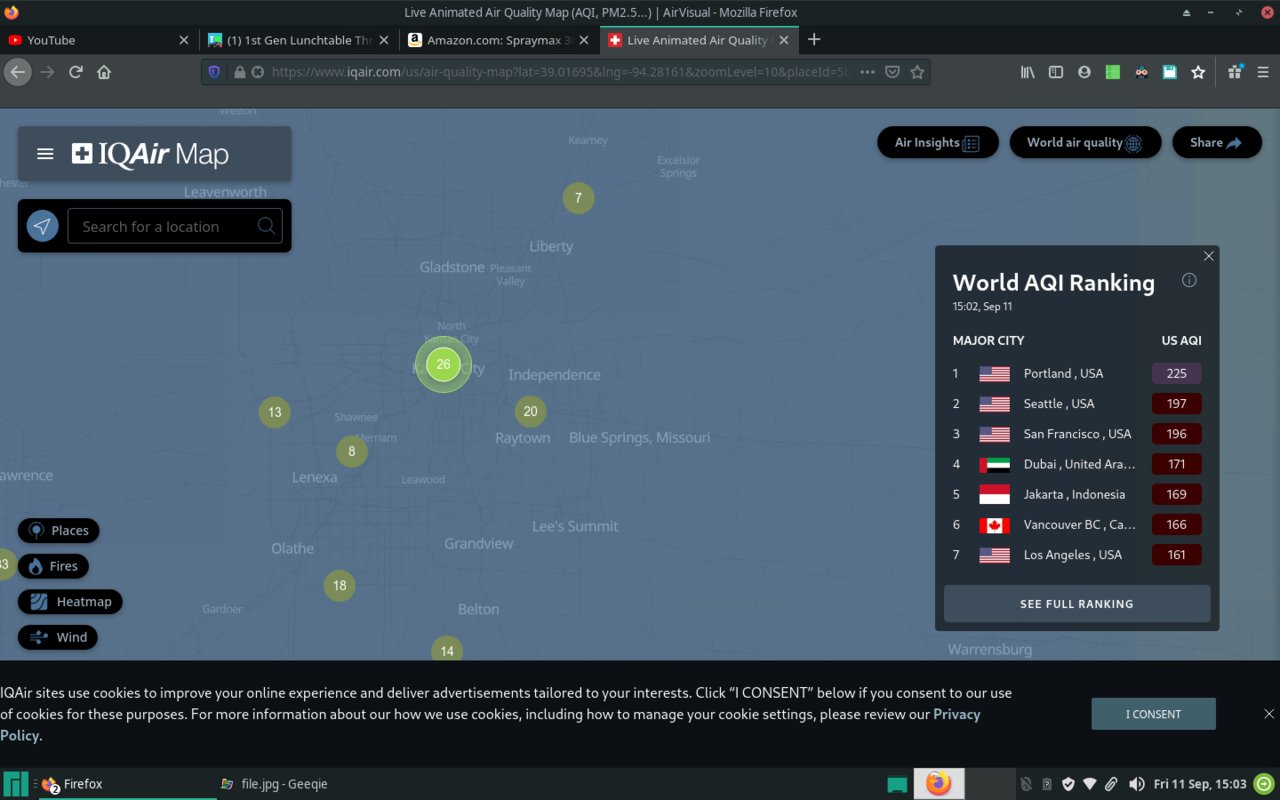The image size is (1280, 800).
Task: Click the site security padlock icon
Action: click(239, 72)
